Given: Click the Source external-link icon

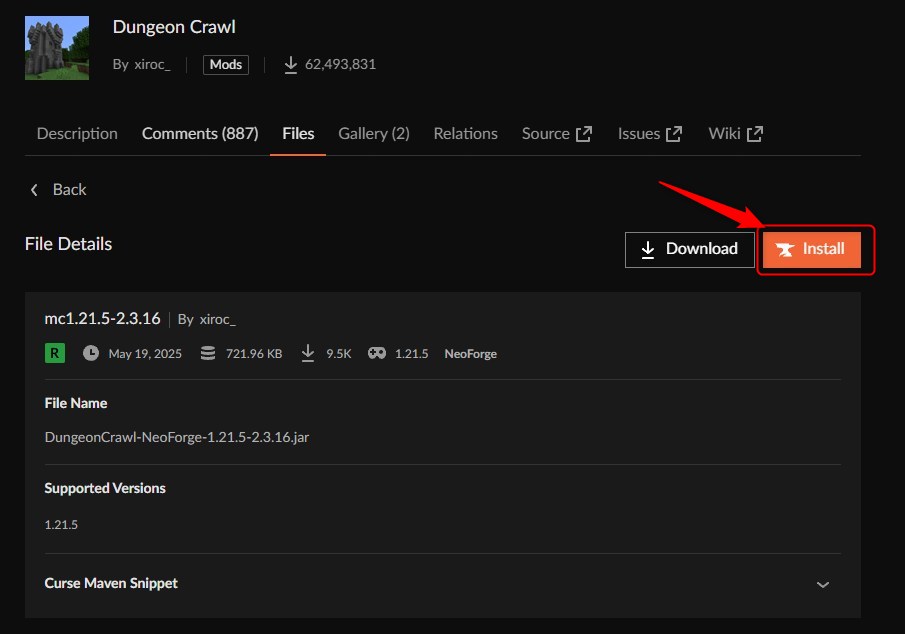Looking at the screenshot, I should coord(584,134).
